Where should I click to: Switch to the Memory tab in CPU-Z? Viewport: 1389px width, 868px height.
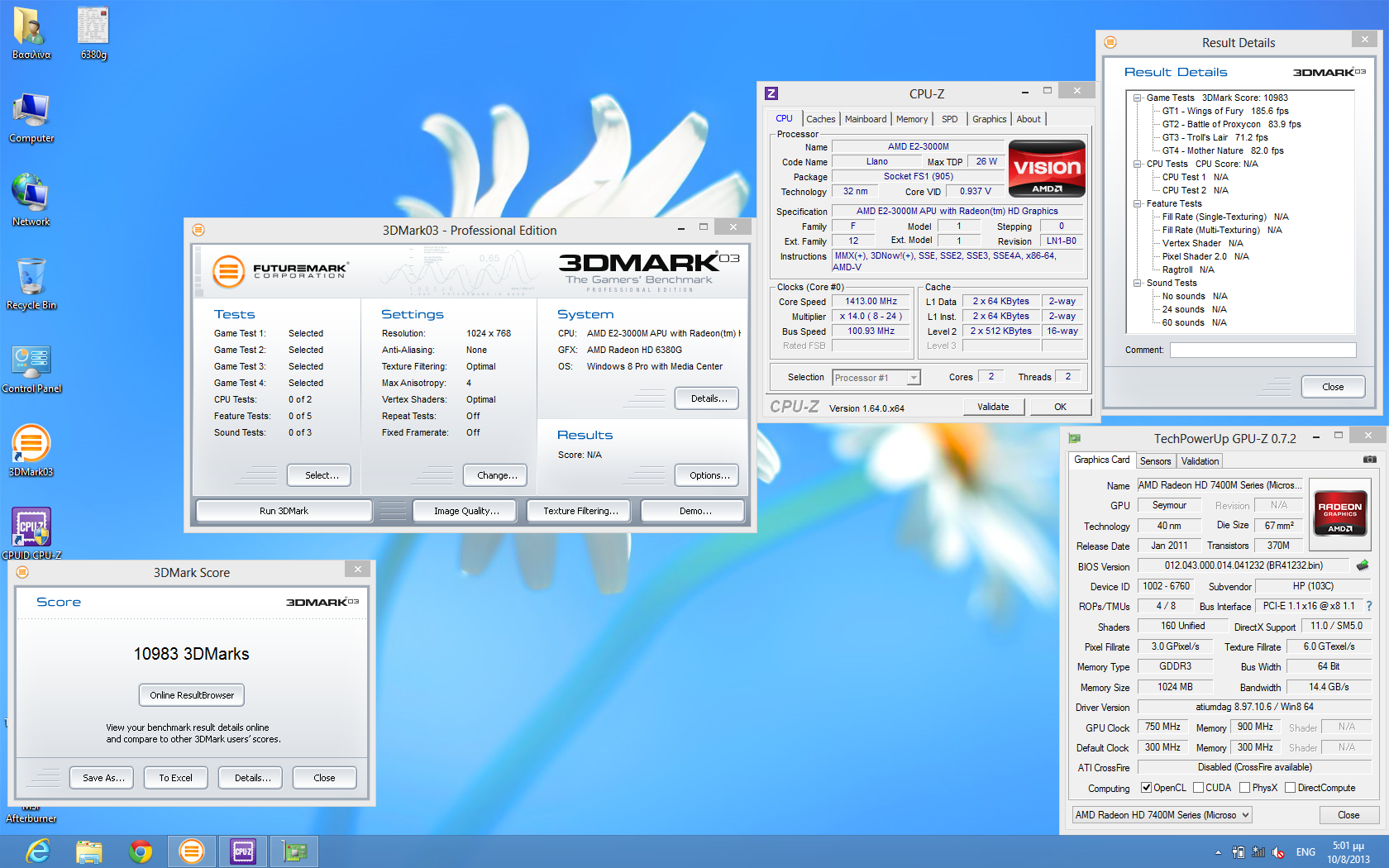[912, 119]
